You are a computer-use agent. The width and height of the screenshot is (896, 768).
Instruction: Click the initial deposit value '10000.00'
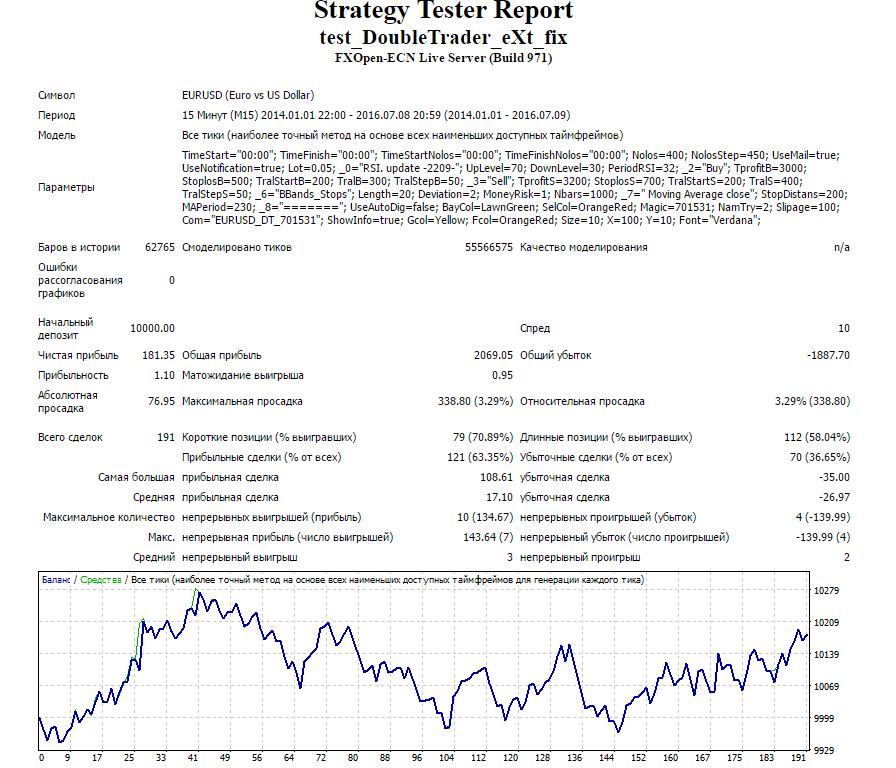click(152, 329)
